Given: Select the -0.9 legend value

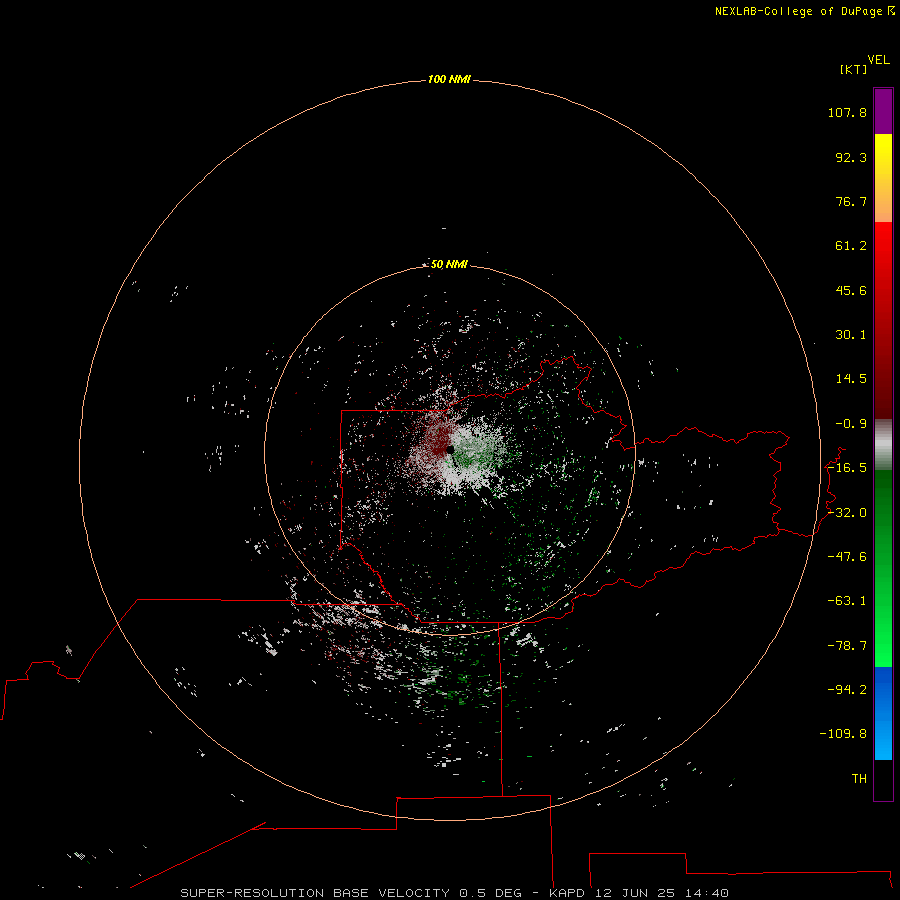Looking at the screenshot, I should click(851, 424).
